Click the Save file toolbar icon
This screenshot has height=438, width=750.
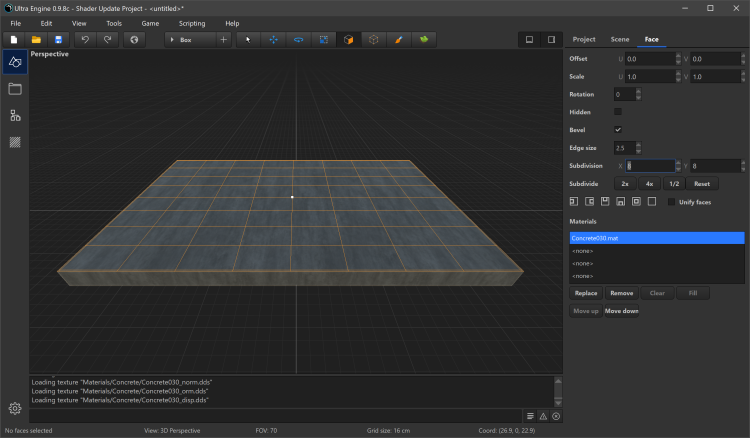tap(58, 40)
